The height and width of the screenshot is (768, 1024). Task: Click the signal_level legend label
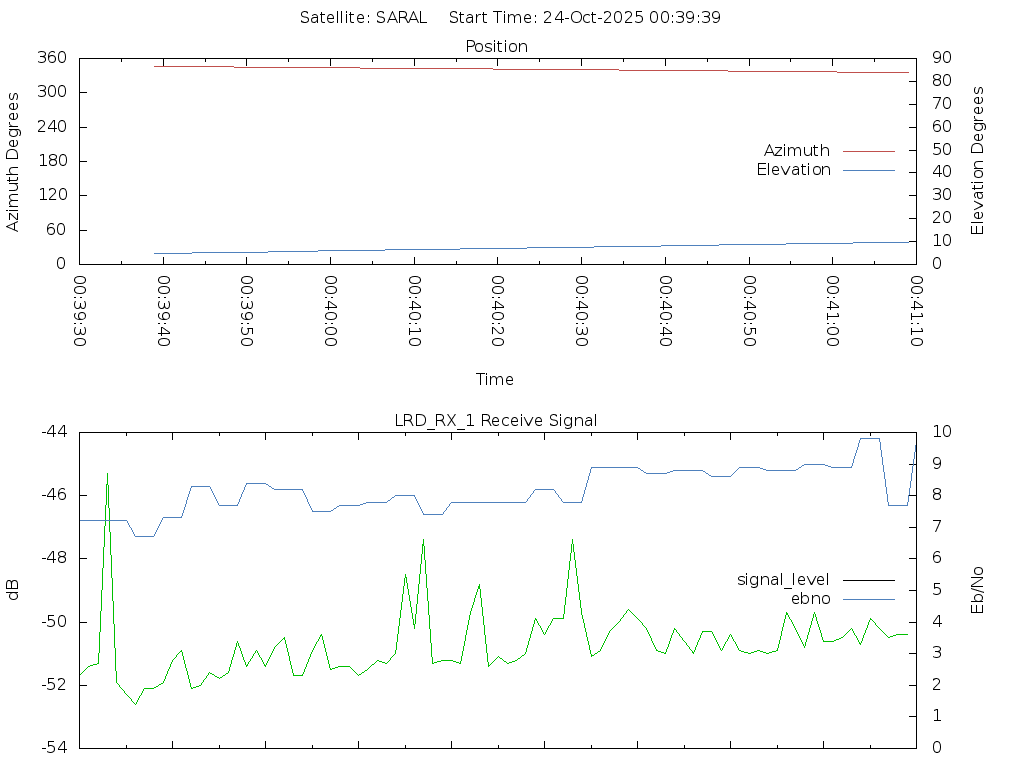783,580
